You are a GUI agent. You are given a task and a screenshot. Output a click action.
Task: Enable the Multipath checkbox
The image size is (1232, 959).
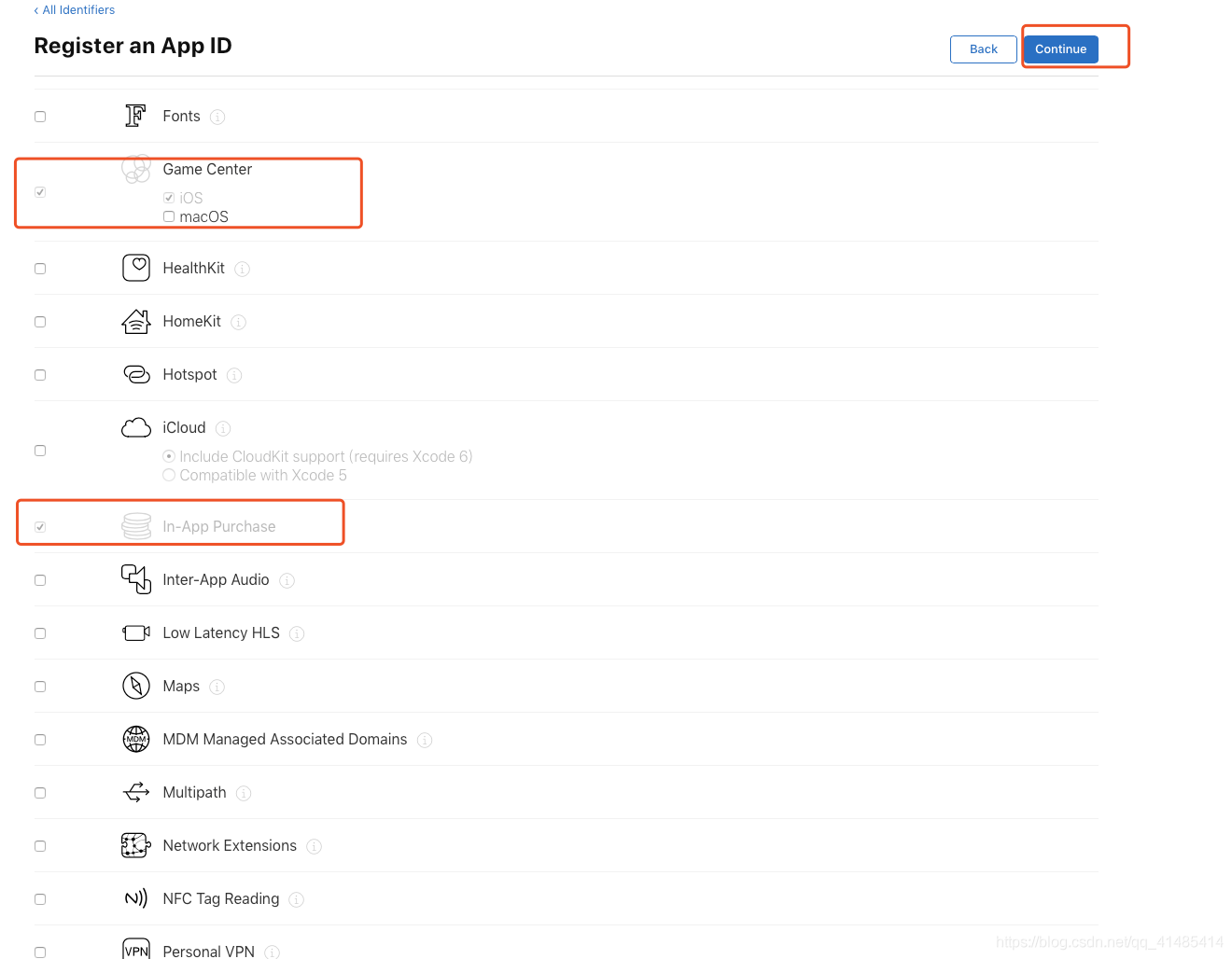click(40, 793)
